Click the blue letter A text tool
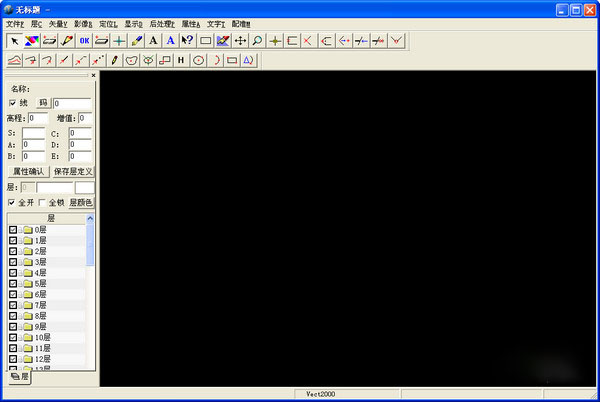600x402 pixels. tap(170, 41)
